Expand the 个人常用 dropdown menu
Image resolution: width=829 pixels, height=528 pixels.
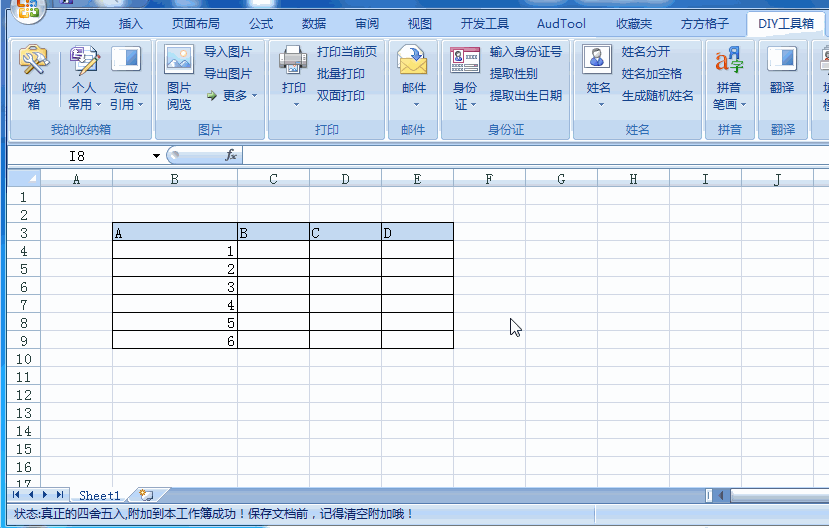[84, 104]
